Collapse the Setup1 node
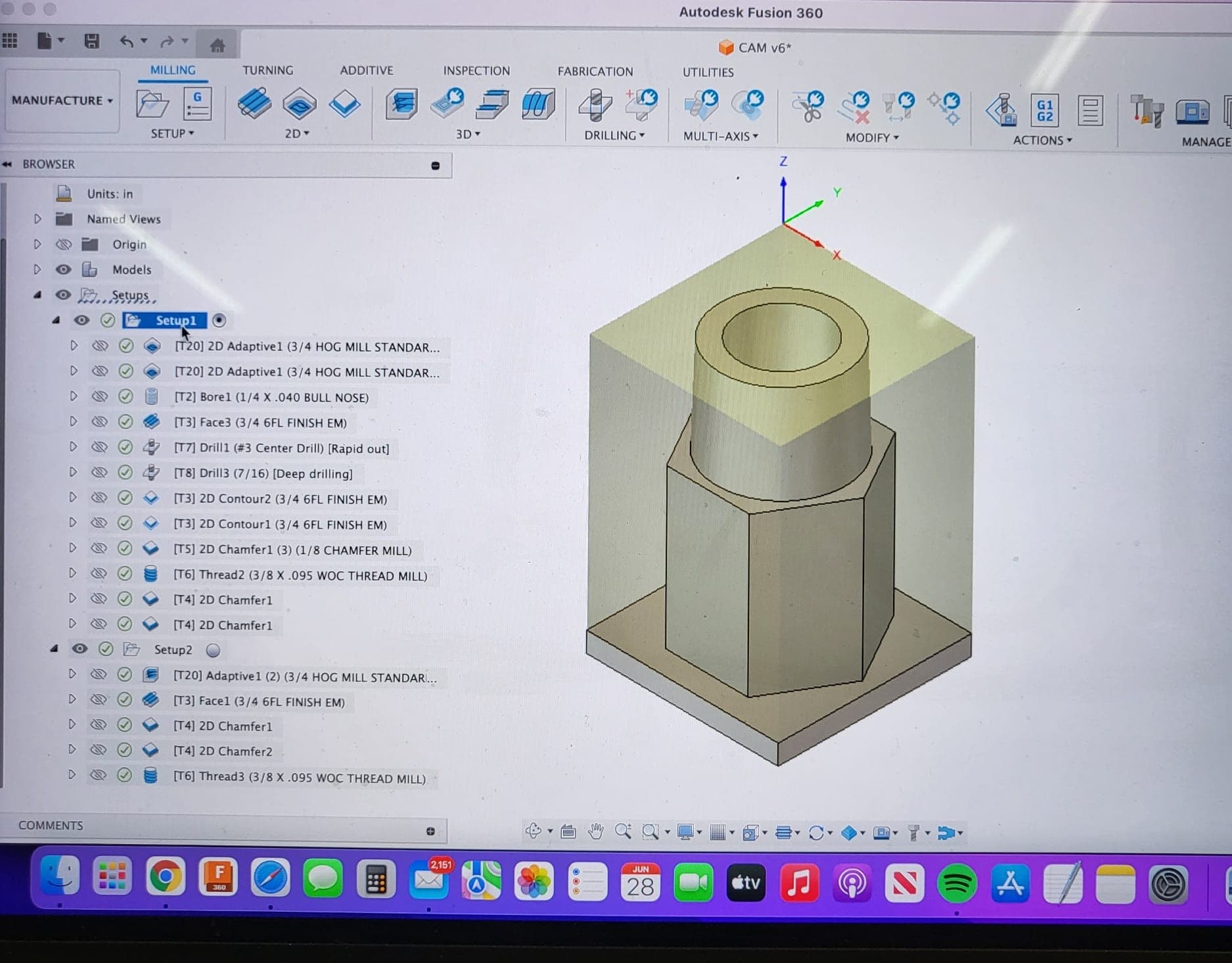Image resolution: width=1232 pixels, height=963 pixels. (56, 320)
